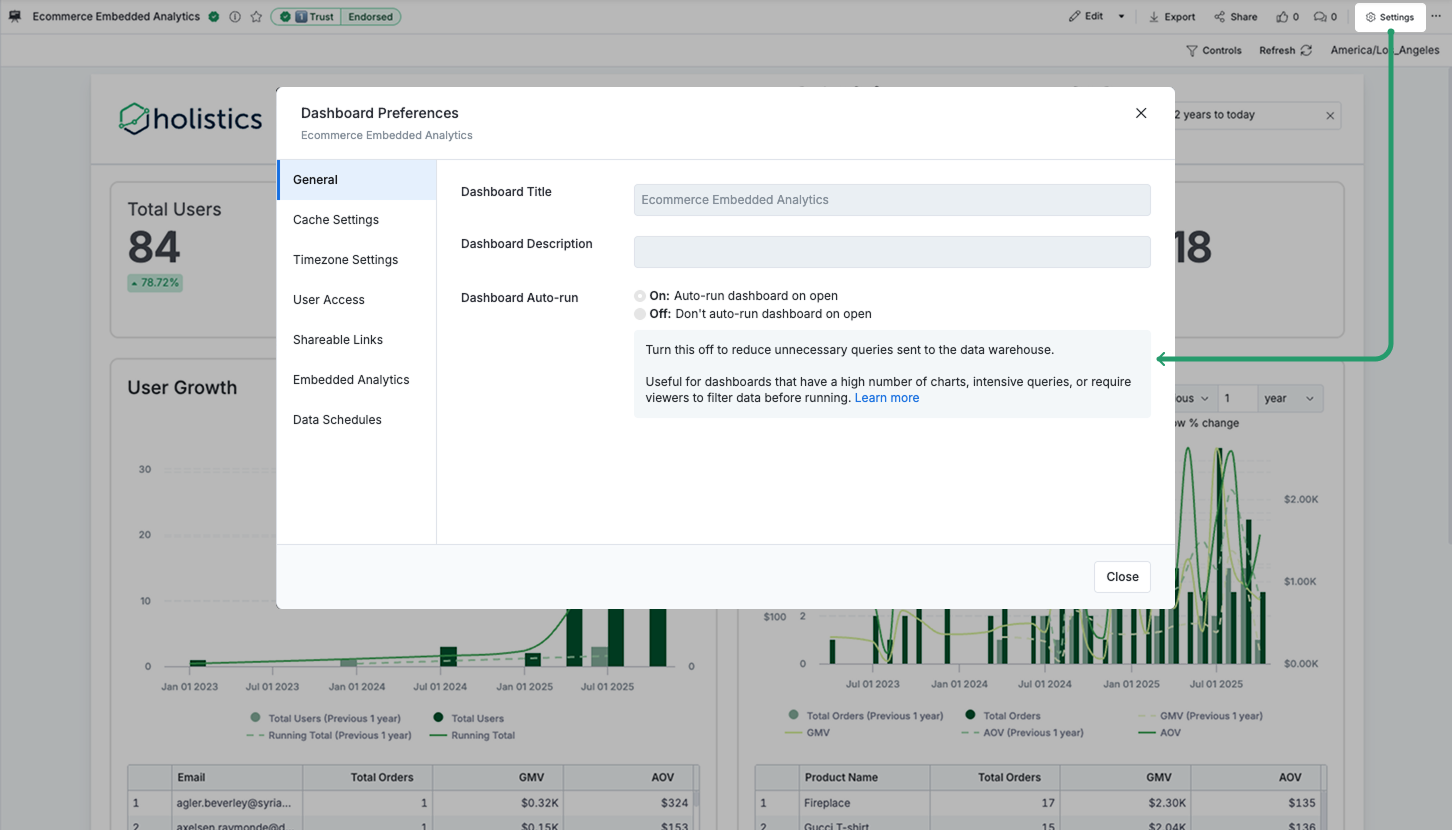Select the Auto-run Off radio option
The image size is (1452, 830).
[x=640, y=314]
